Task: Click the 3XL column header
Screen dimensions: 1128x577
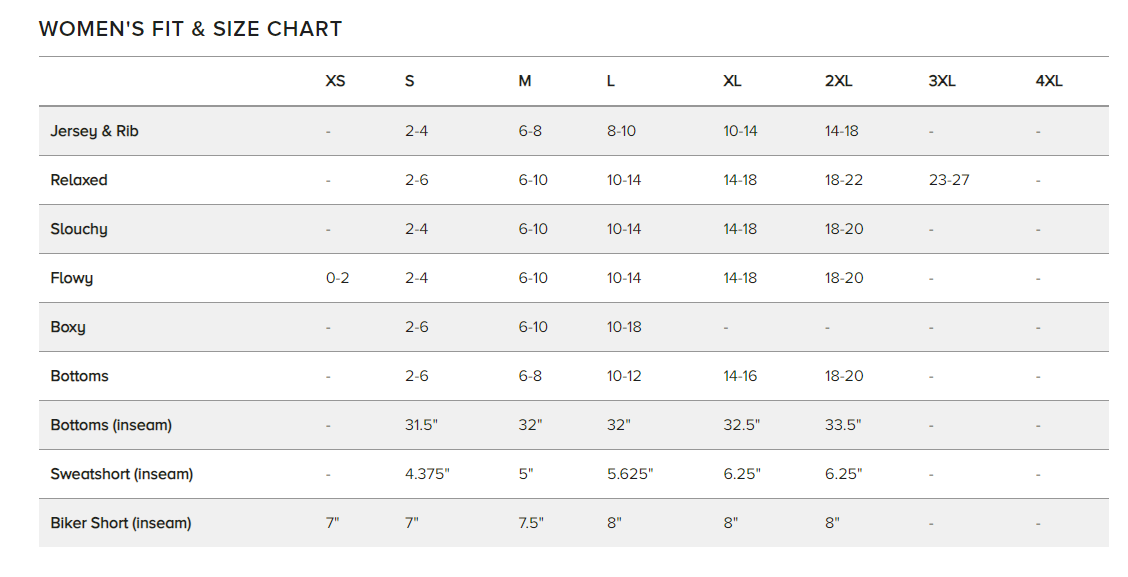Action: (x=941, y=81)
